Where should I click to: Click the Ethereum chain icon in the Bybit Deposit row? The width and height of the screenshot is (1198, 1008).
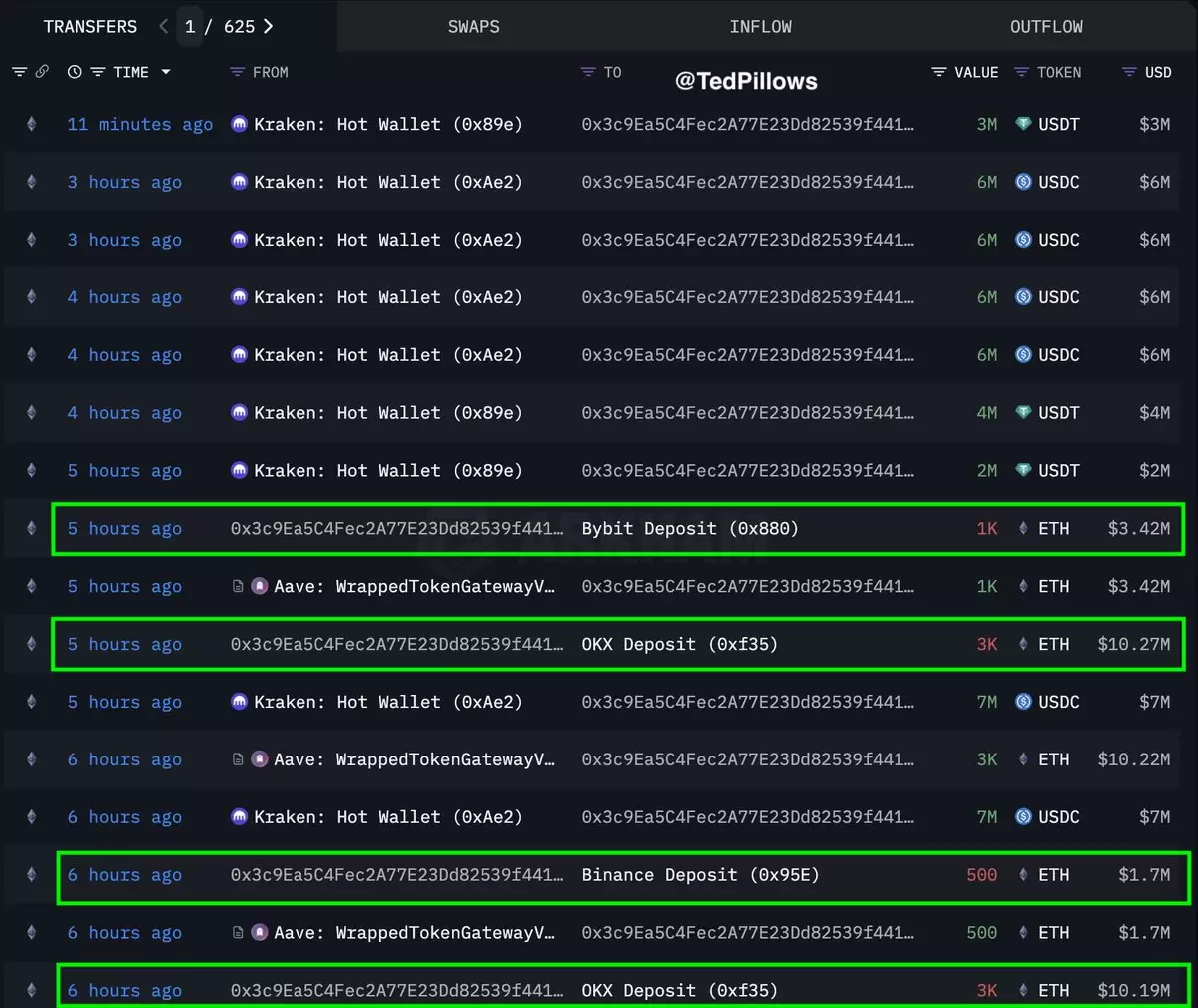[31, 528]
